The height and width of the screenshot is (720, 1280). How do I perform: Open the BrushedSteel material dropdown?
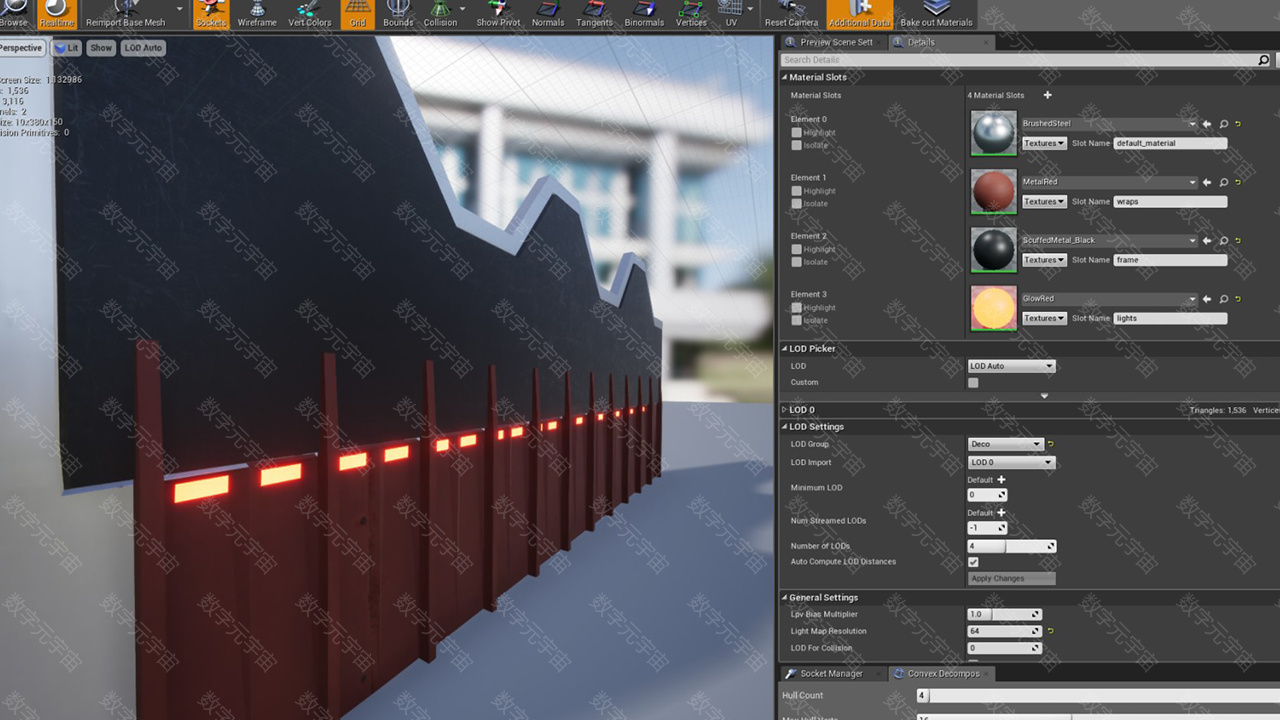coord(1109,124)
